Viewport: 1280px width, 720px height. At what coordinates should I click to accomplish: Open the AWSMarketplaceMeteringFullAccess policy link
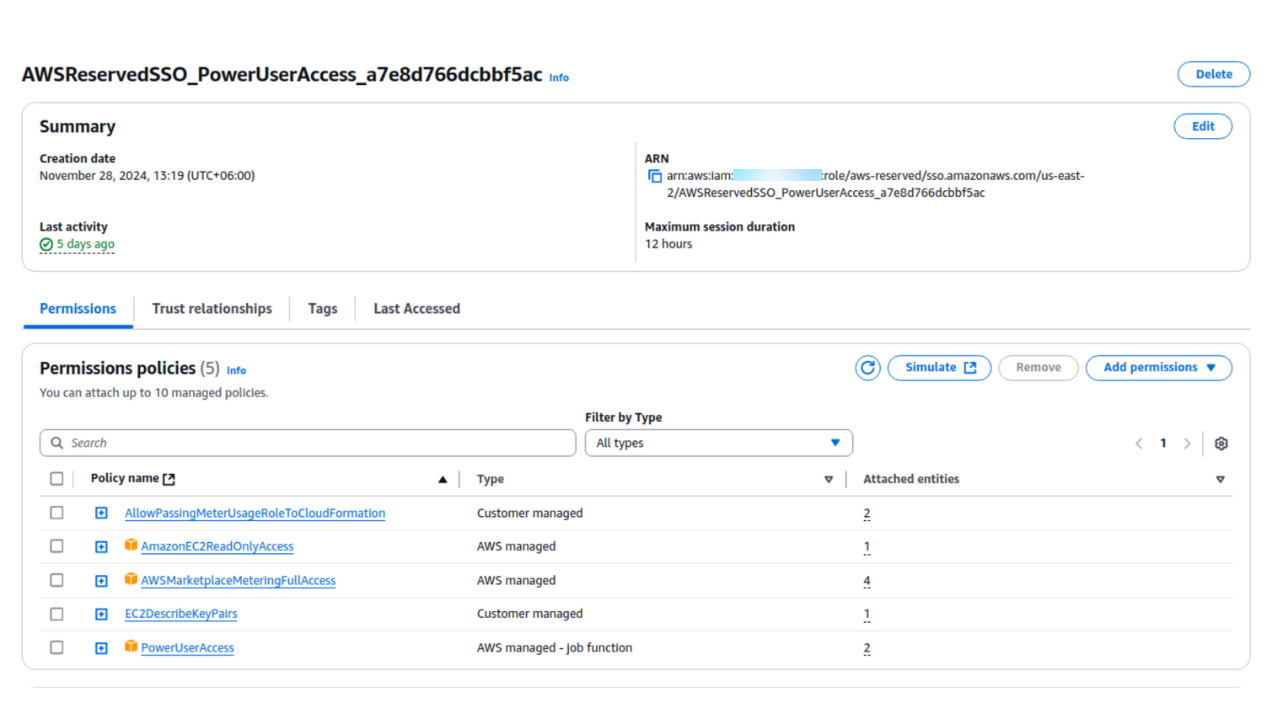pyautogui.click(x=238, y=581)
